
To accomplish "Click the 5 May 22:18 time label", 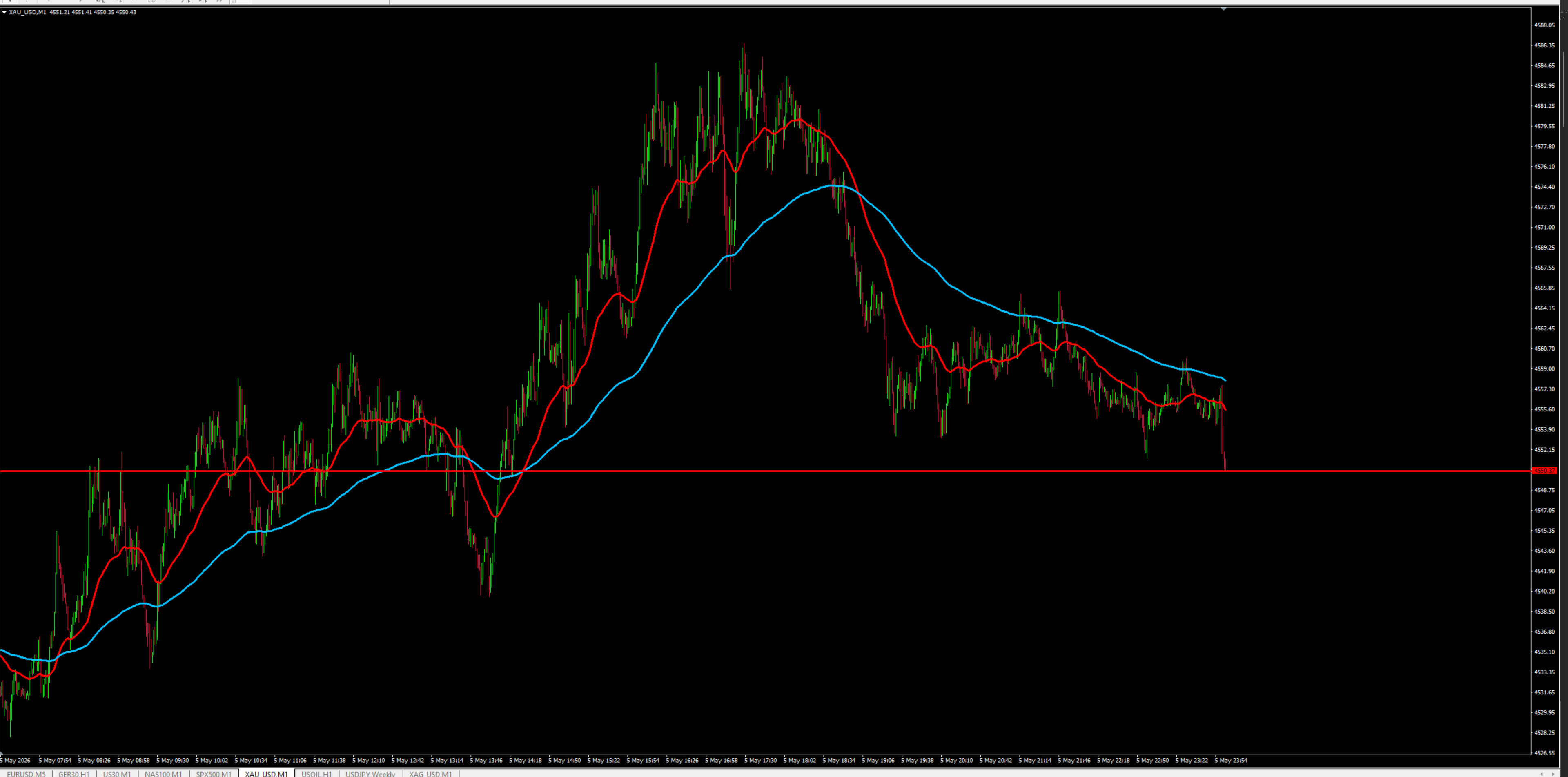I will pyautogui.click(x=1113, y=760).
